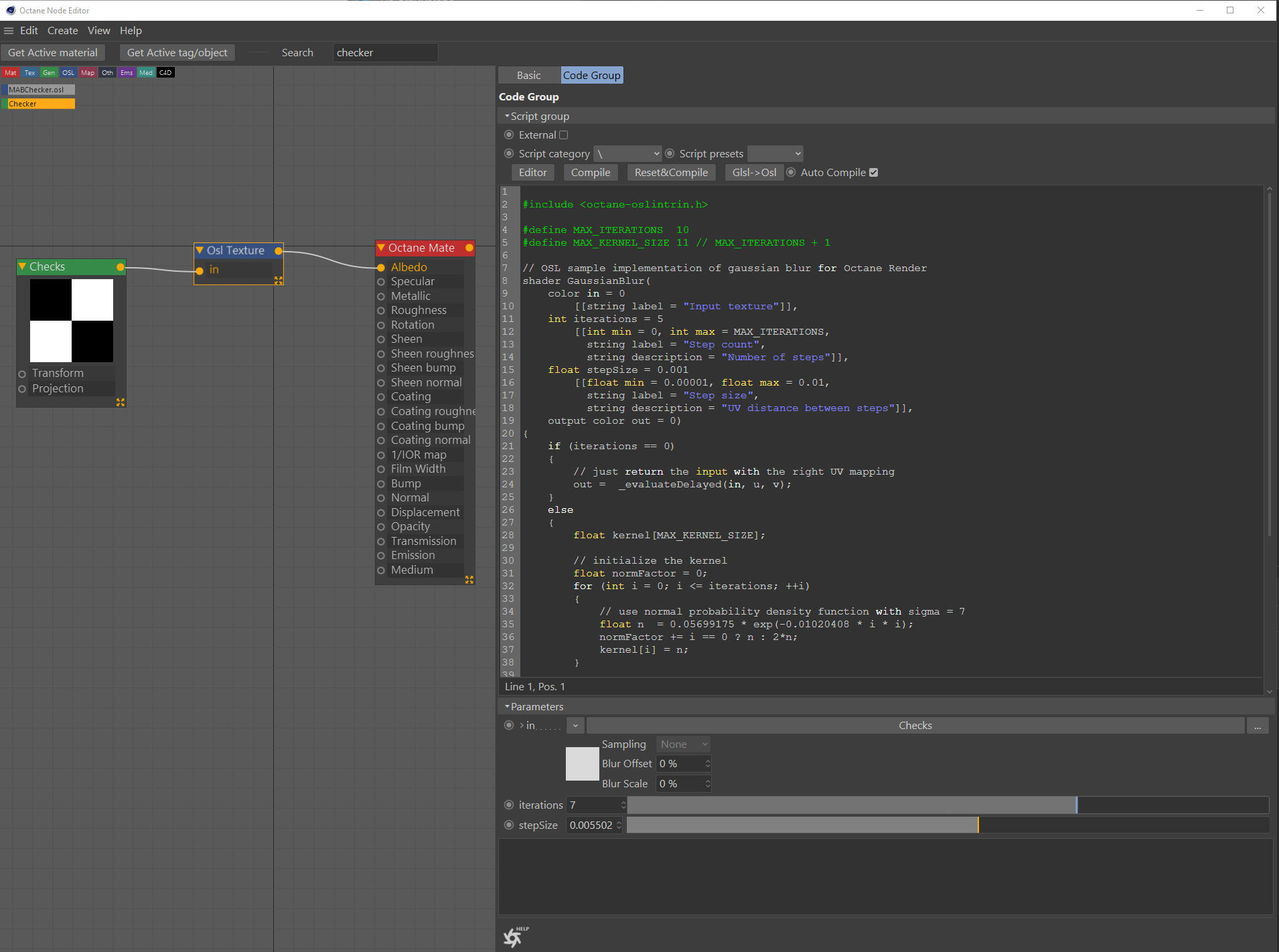The width and height of the screenshot is (1279, 952).
Task: Click the Script presets radio indicator
Action: (670, 154)
